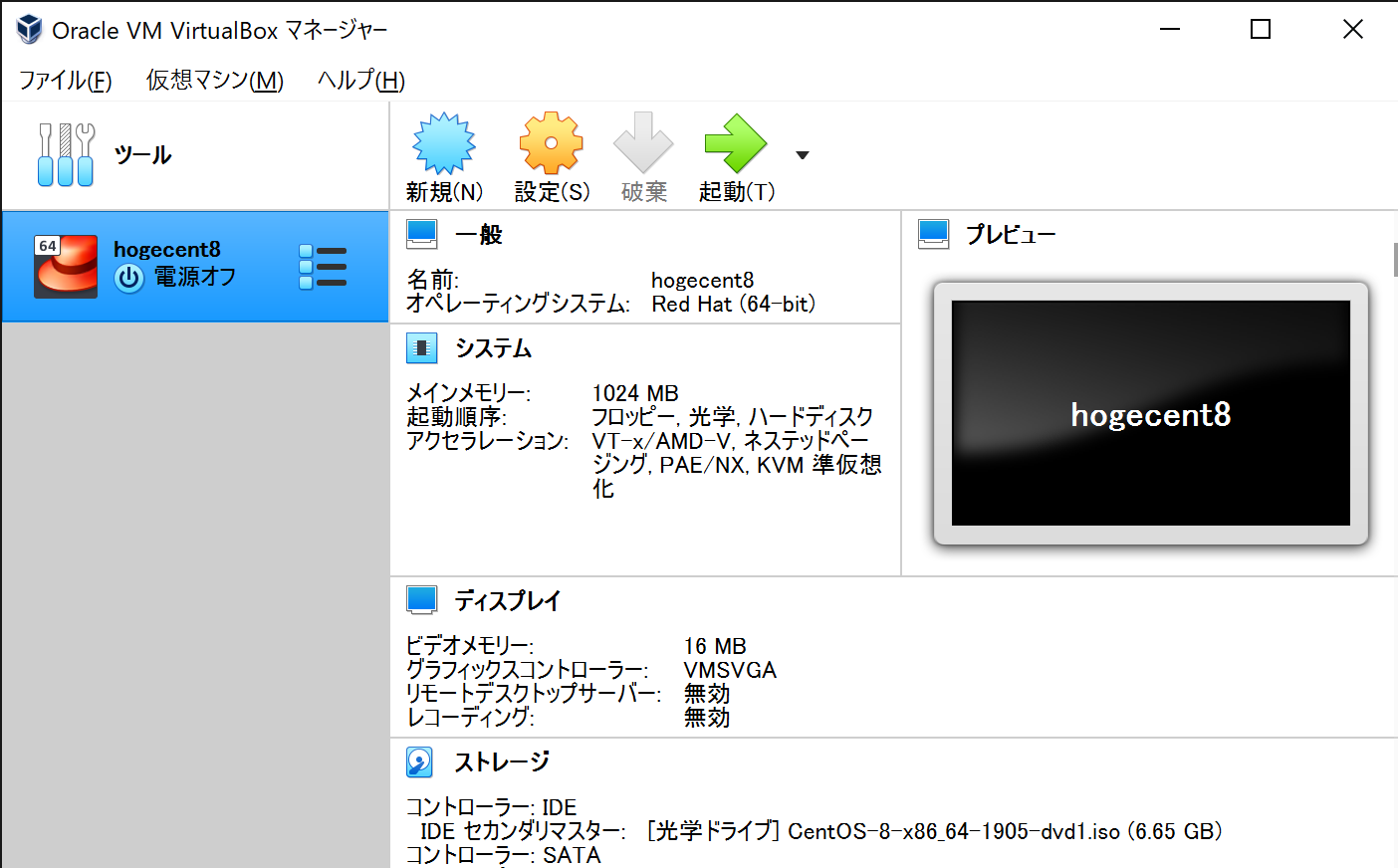Click the 一般 (General) section icon

tap(421, 234)
